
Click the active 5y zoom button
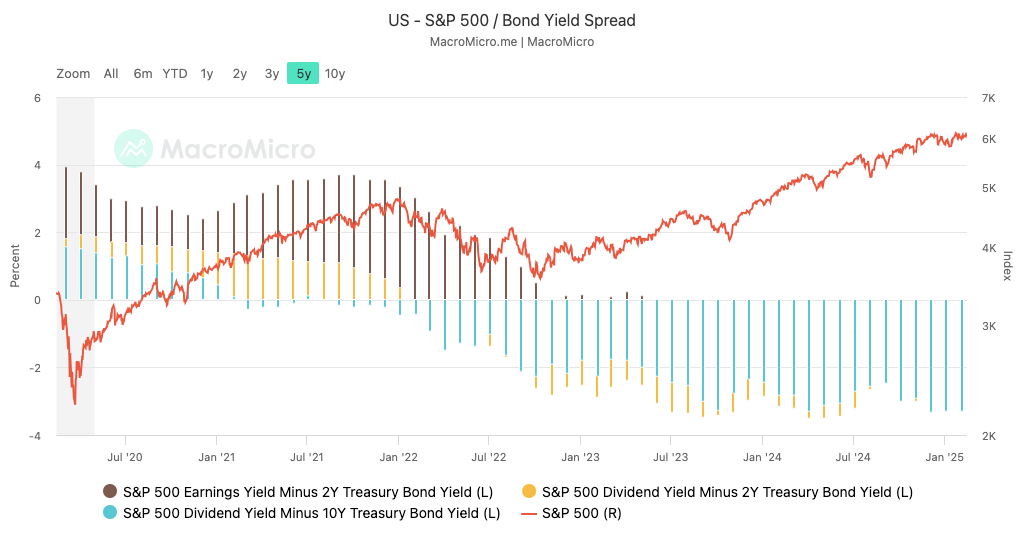pyautogui.click(x=303, y=73)
